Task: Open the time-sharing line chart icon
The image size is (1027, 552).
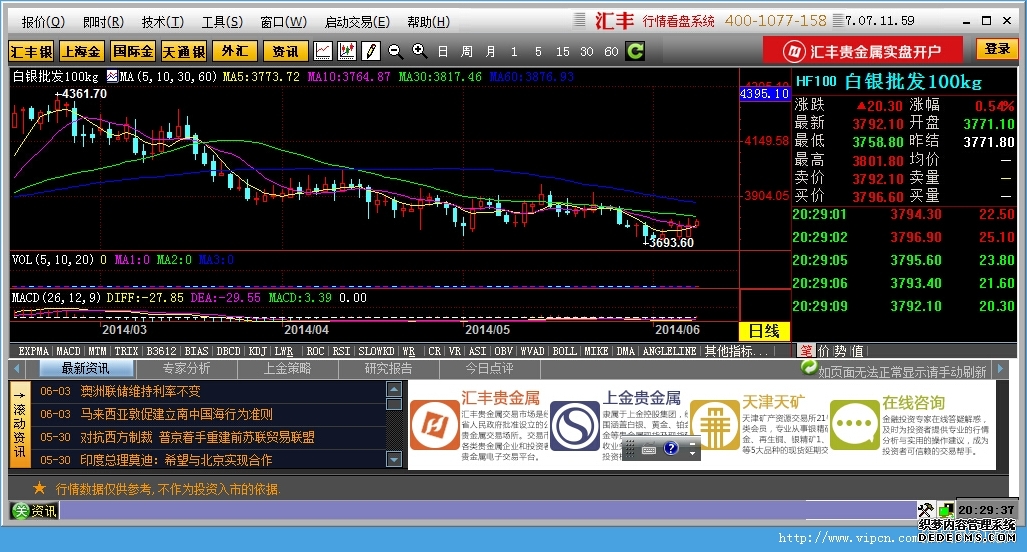Action: point(323,51)
